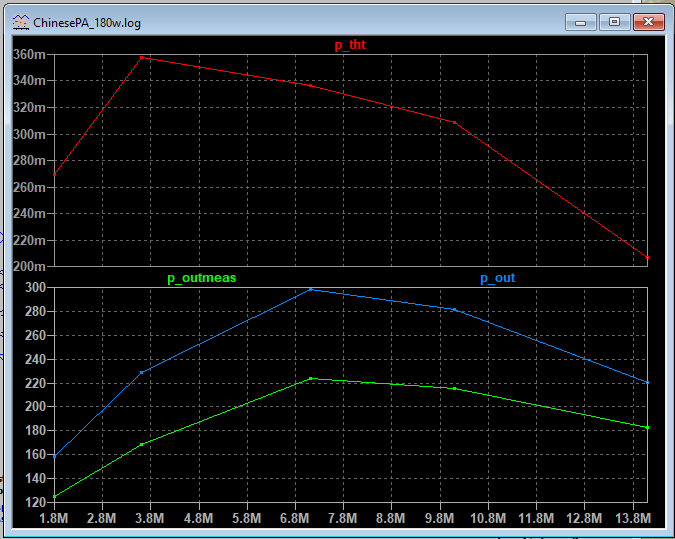The image size is (675, 539).
Task: Click the 200m label on upper vertical axis
Action: coord(31,266)
